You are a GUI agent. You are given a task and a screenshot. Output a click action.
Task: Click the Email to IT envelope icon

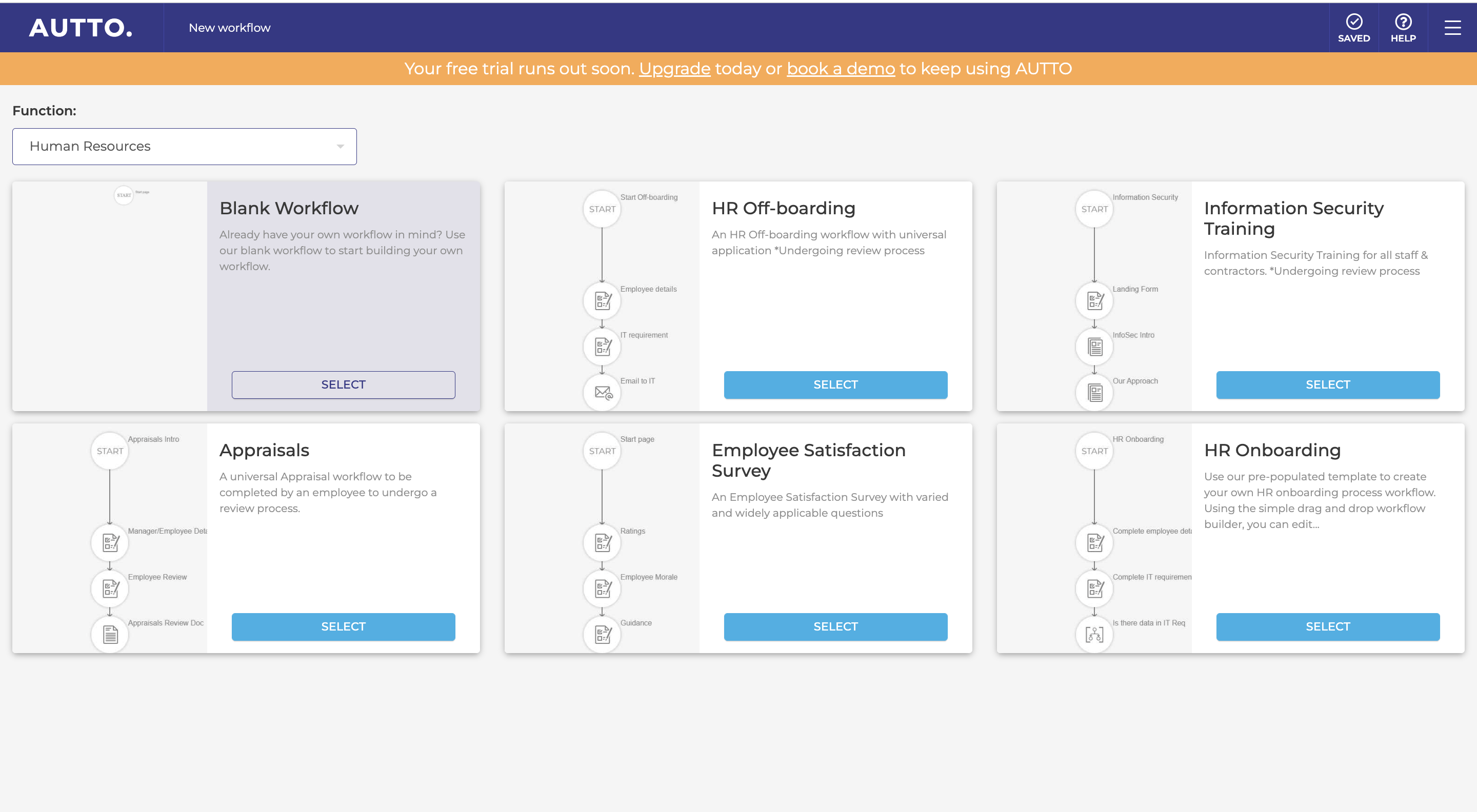pos(602,393)
